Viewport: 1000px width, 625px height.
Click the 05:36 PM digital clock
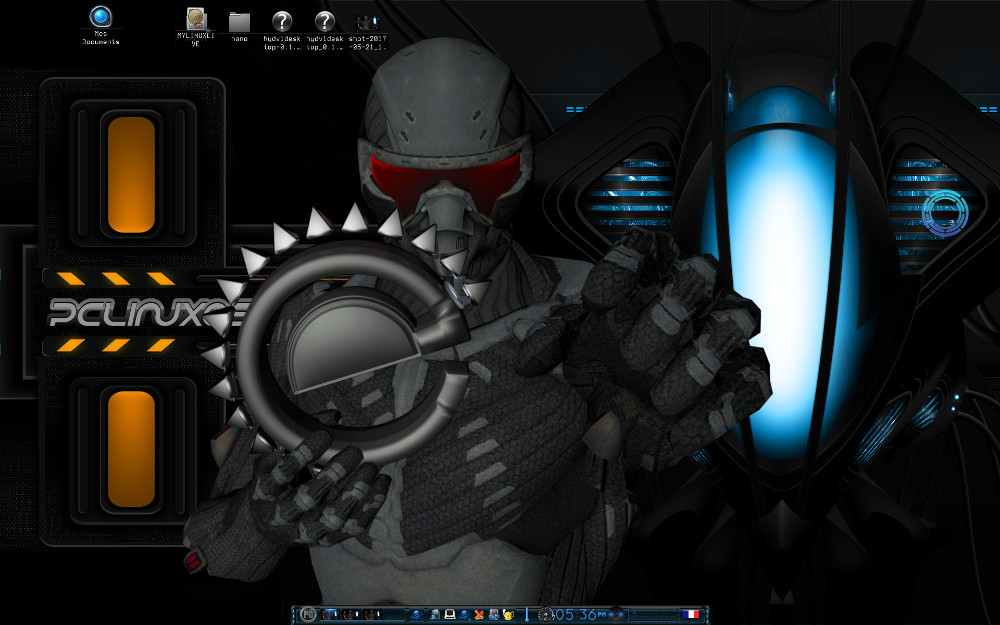pos(580,615)
